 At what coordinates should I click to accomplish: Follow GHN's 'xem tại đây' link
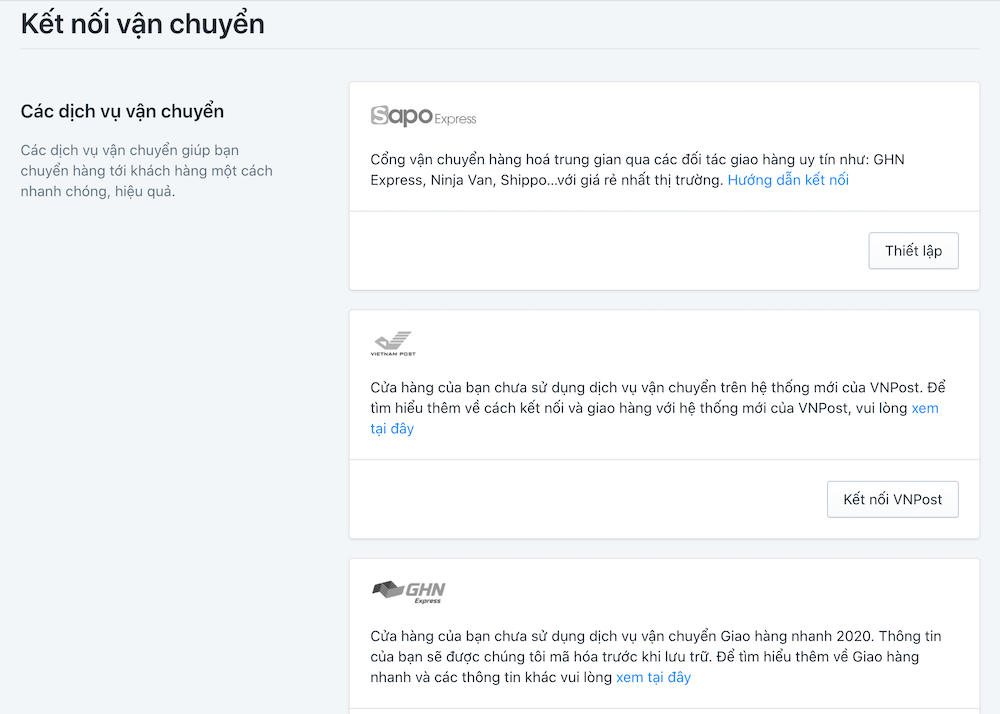click(653, 677)
